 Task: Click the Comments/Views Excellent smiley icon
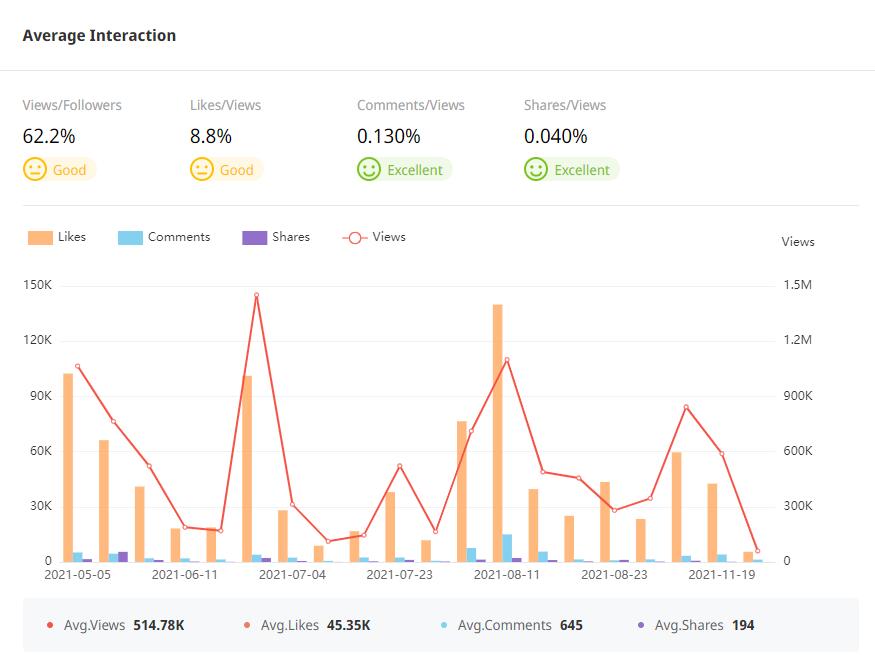(x=369, y=170)
